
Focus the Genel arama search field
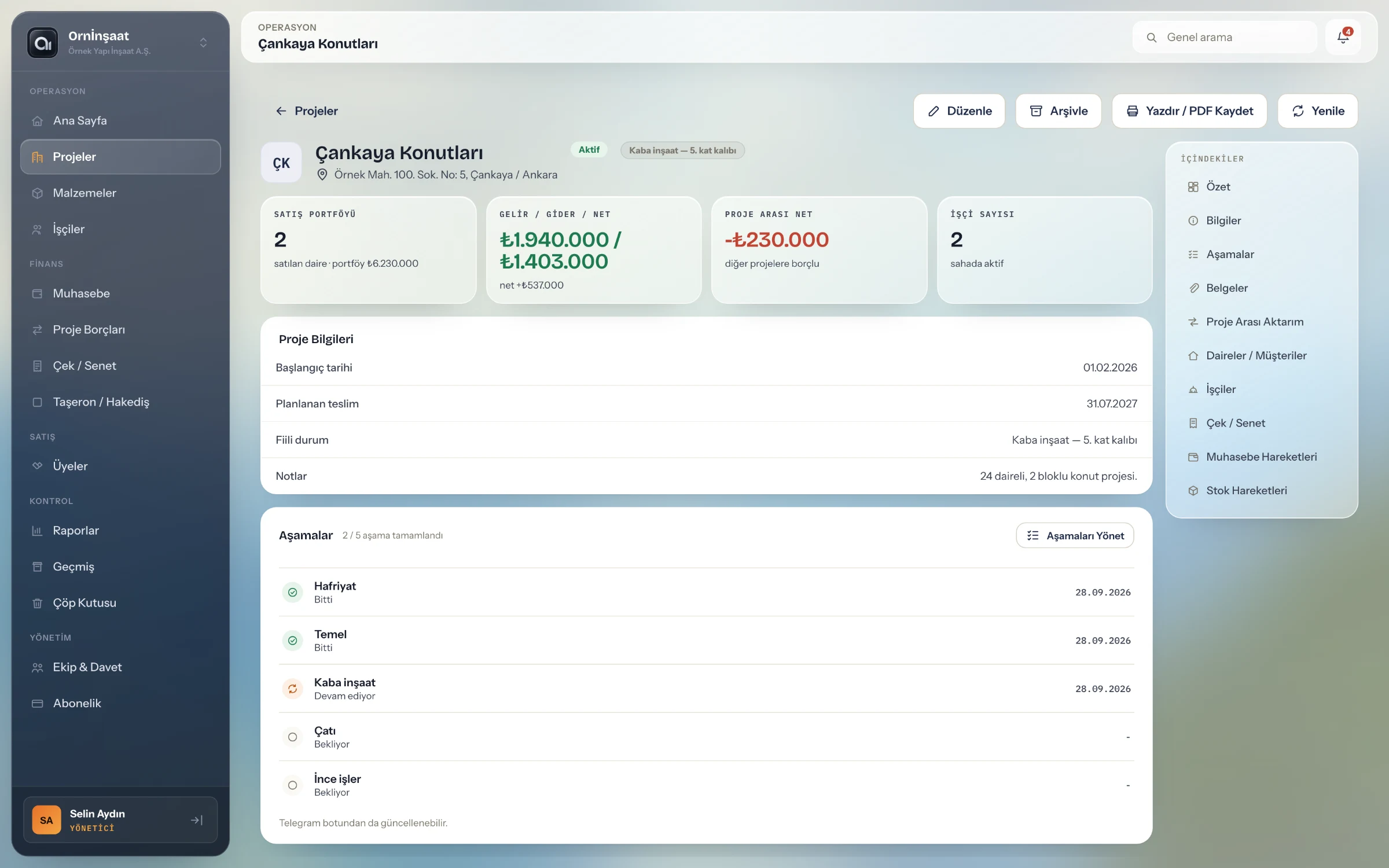click(x=1225, y=38)
